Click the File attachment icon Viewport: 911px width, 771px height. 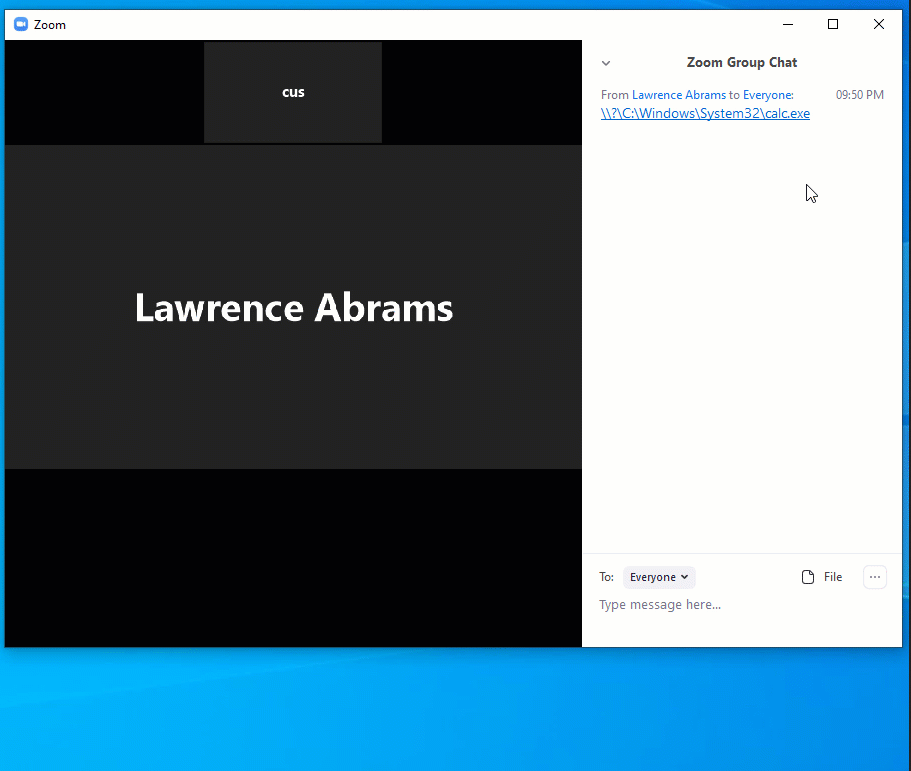tap(808, 577)
